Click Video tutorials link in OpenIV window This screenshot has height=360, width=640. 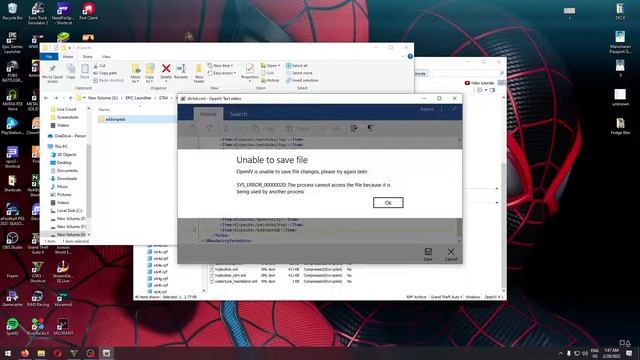click(x=479, y=83)
